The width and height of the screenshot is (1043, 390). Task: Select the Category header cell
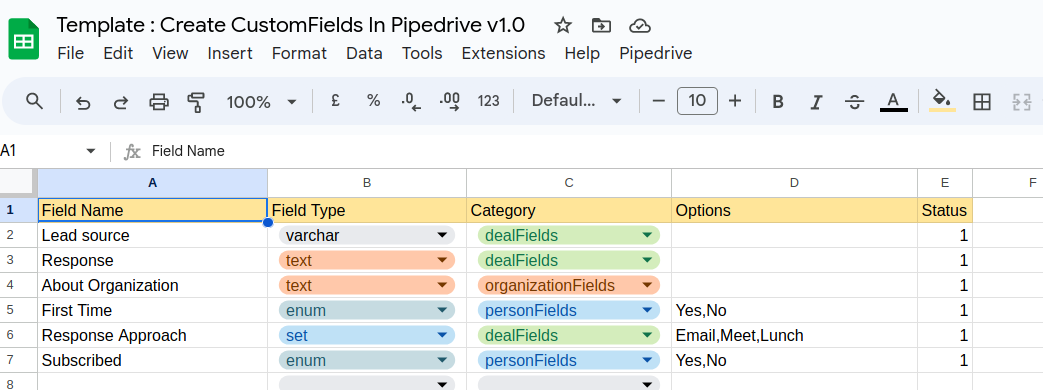[569, 210]
